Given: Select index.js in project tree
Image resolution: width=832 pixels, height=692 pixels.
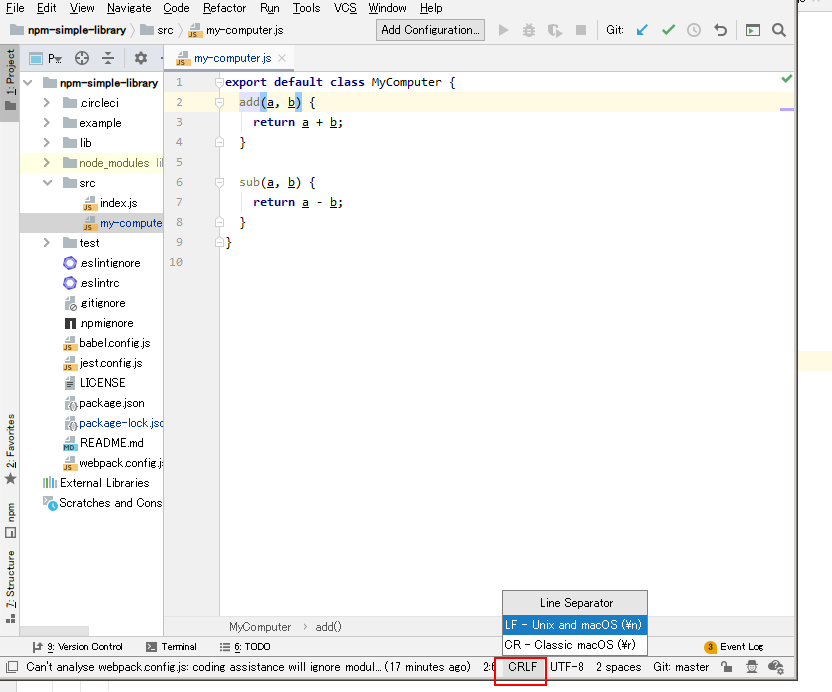Looking at the screenshot, I should pos(110,203).
